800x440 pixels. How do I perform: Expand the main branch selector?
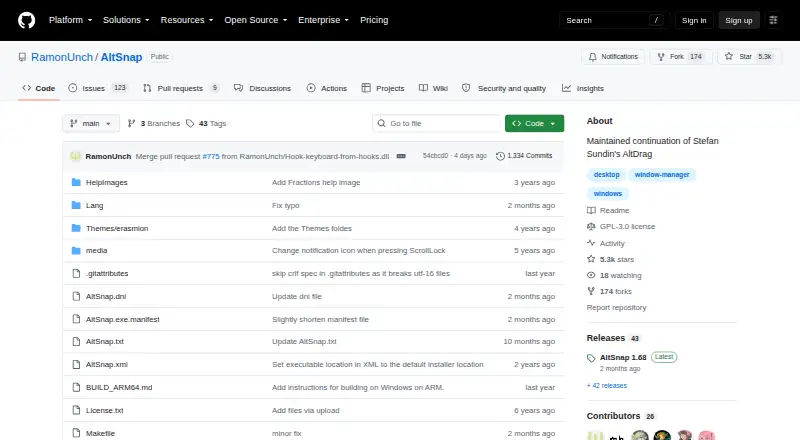point(91,124)
